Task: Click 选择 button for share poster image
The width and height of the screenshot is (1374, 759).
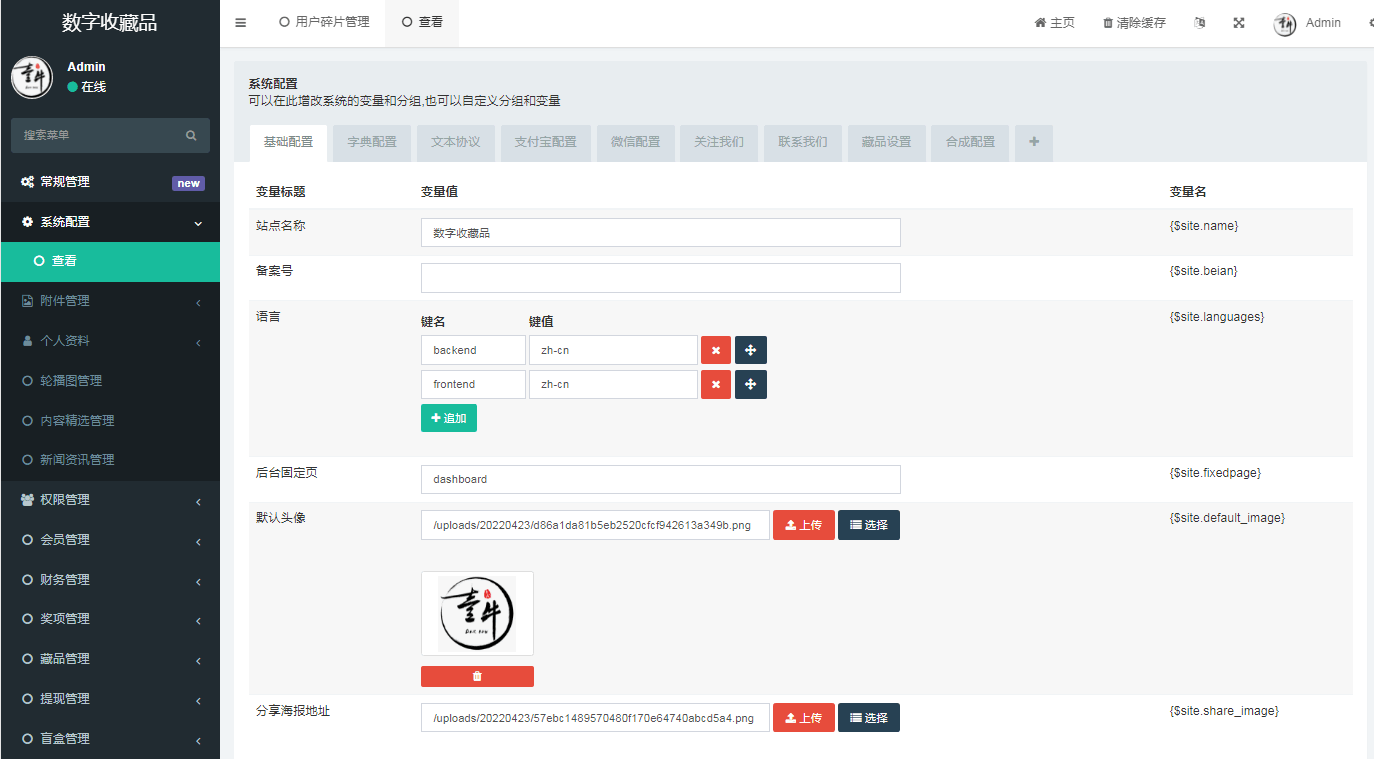Action: coord(868,718)
